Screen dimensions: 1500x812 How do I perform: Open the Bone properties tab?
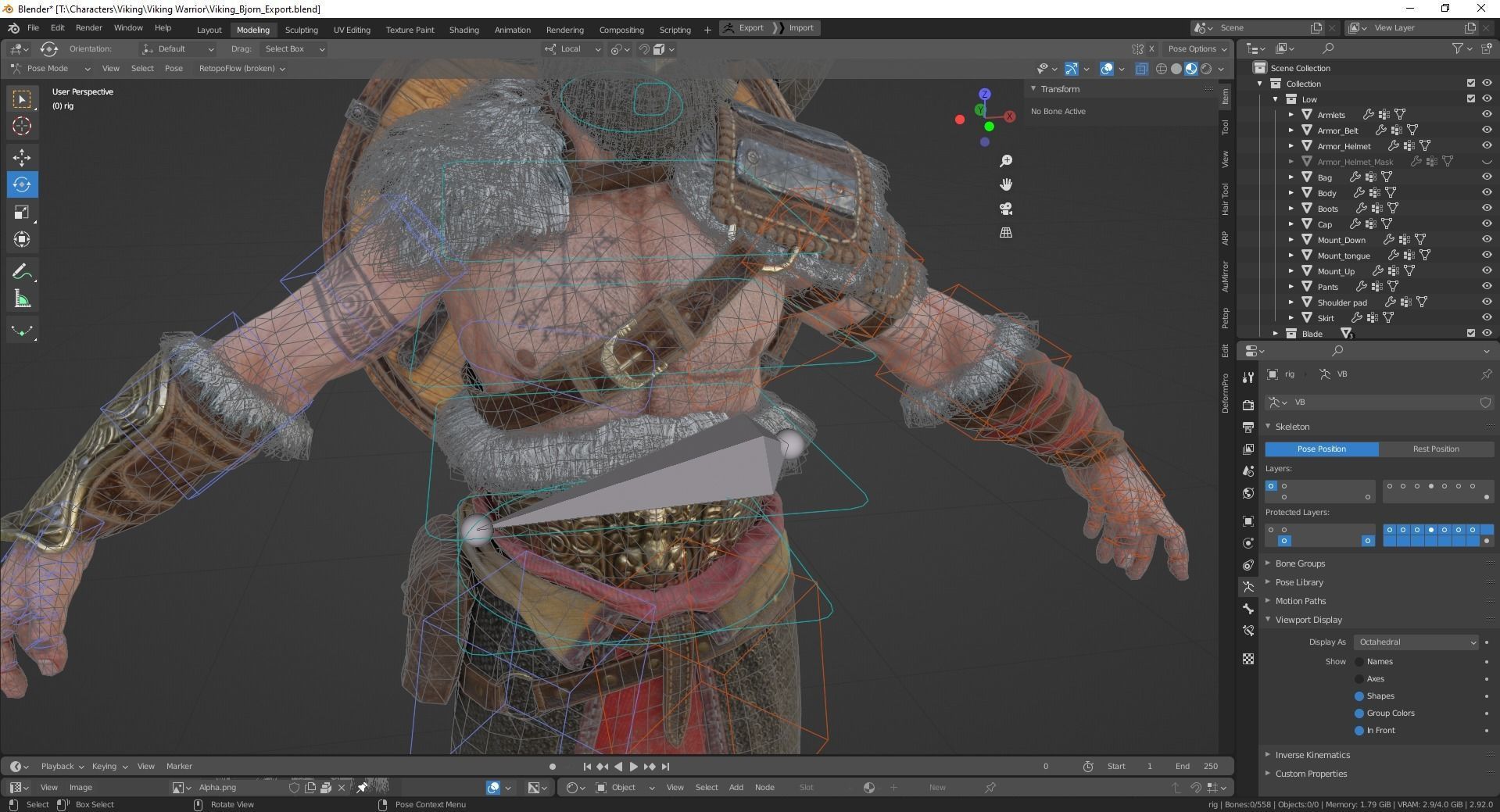(x=1248, y=608)
